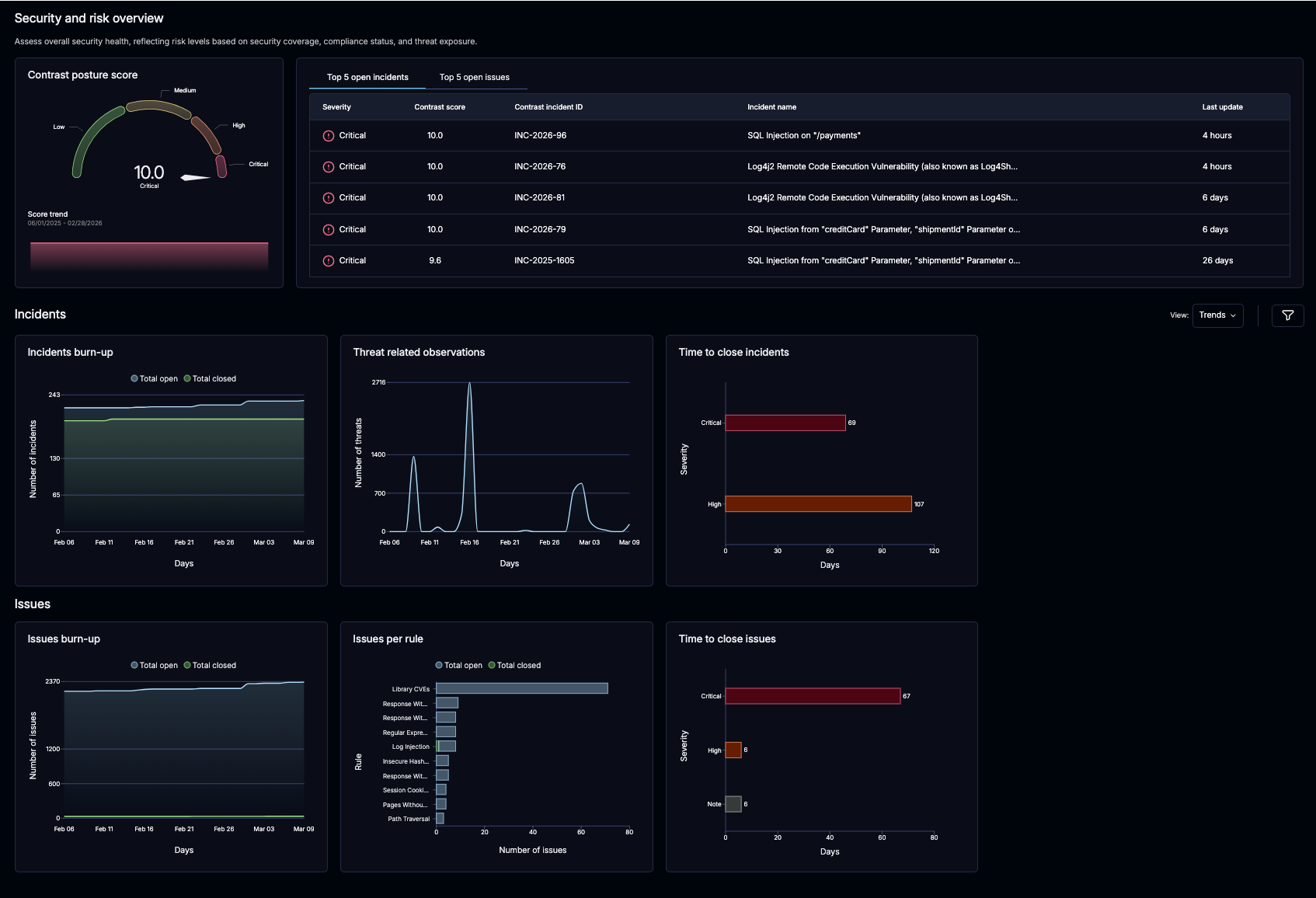Open the incidents filter panel
1316x898 pixels.
(1288, 315)
